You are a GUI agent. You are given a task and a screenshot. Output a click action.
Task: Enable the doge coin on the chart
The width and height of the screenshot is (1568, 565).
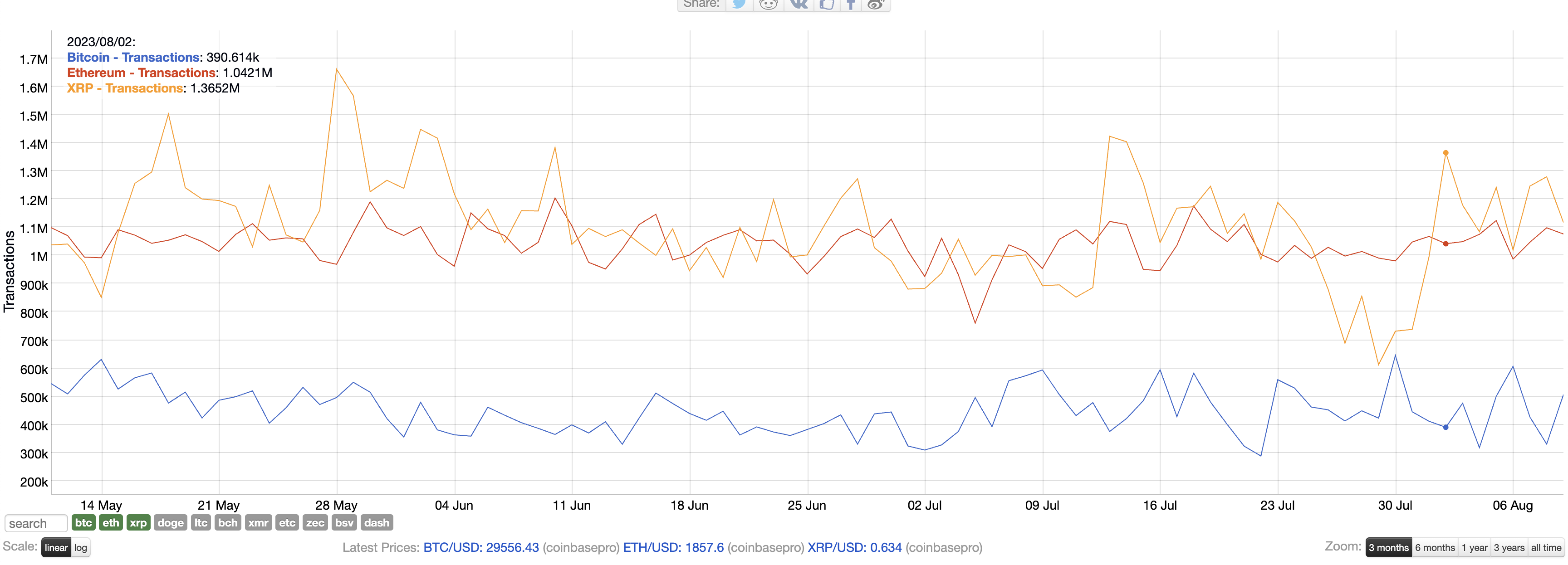click(x=171, y=522)
